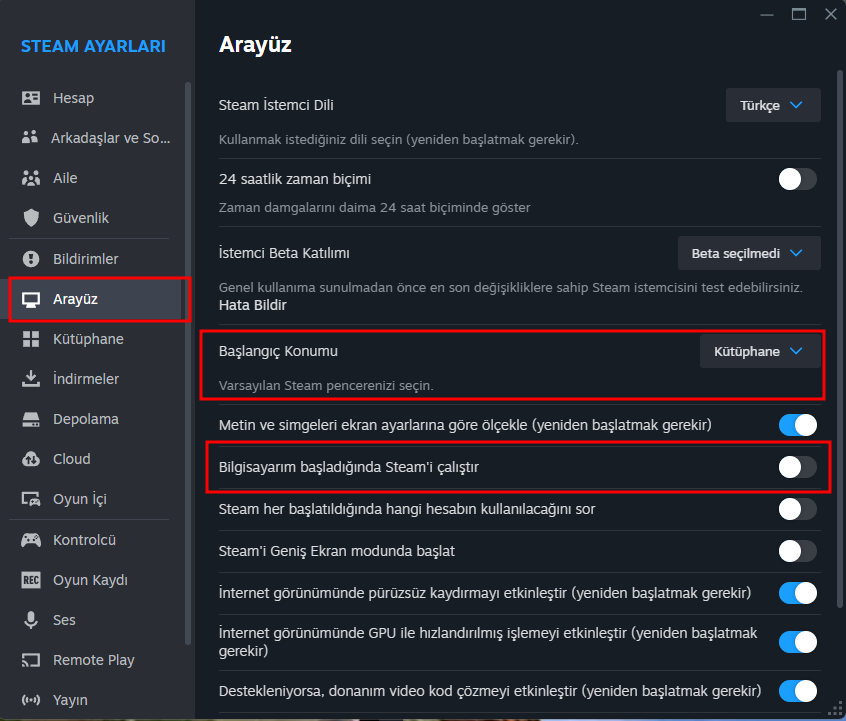Click the Arkadaşlar ve Sosyal people icon
Viewport: 846px width, 721px height.
30,137
